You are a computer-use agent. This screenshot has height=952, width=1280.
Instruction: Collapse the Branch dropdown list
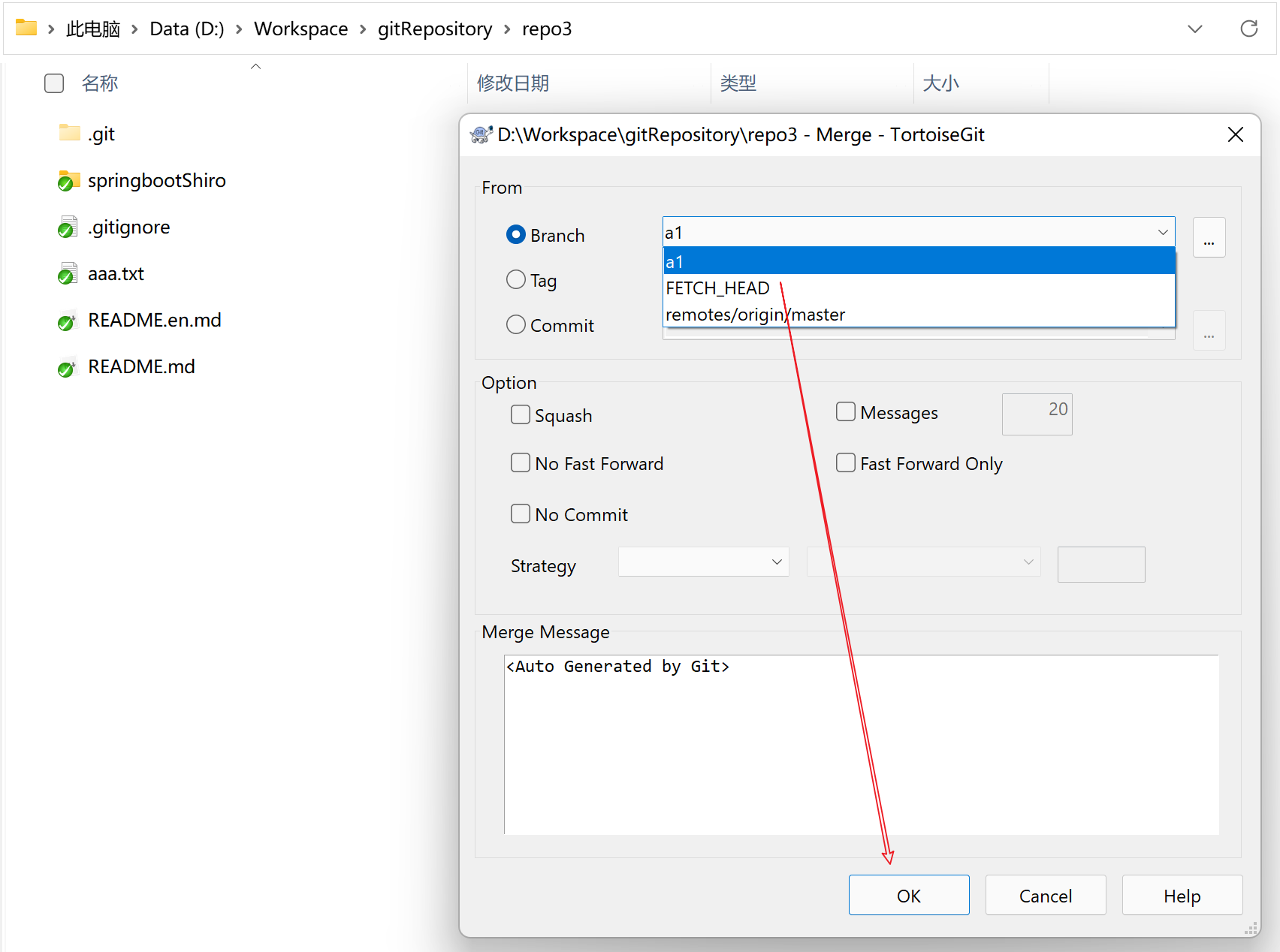tap(1163, 233)
